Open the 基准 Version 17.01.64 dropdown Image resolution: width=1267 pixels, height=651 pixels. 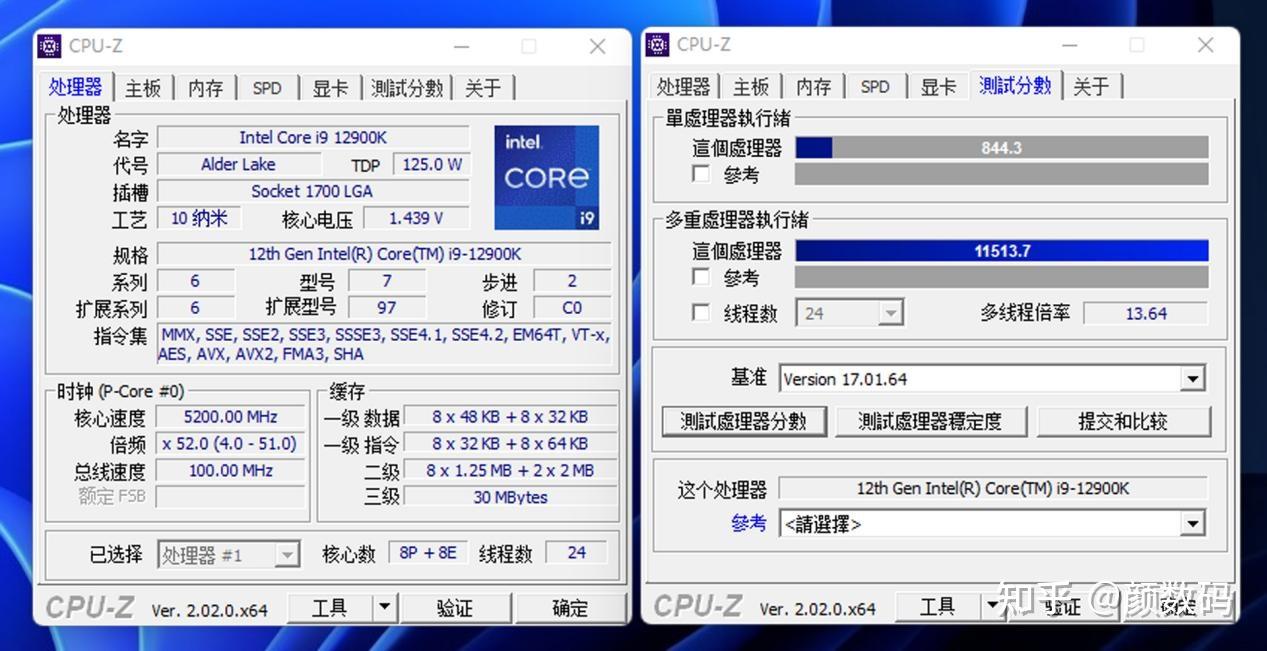click(x=1190, y=378)
